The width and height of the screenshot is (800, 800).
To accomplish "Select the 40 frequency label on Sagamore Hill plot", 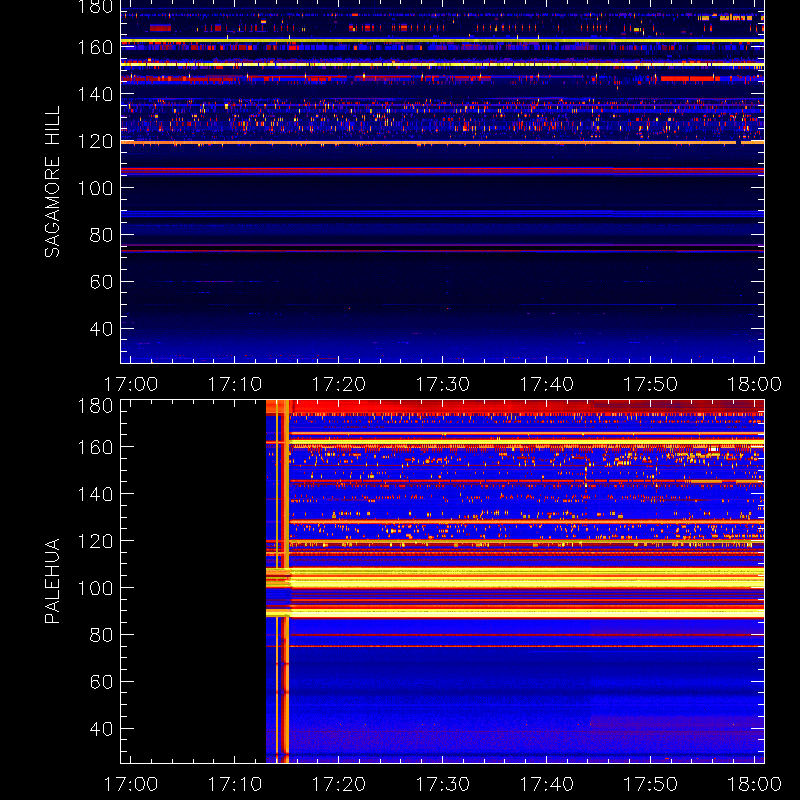I will tap(101, 328).
